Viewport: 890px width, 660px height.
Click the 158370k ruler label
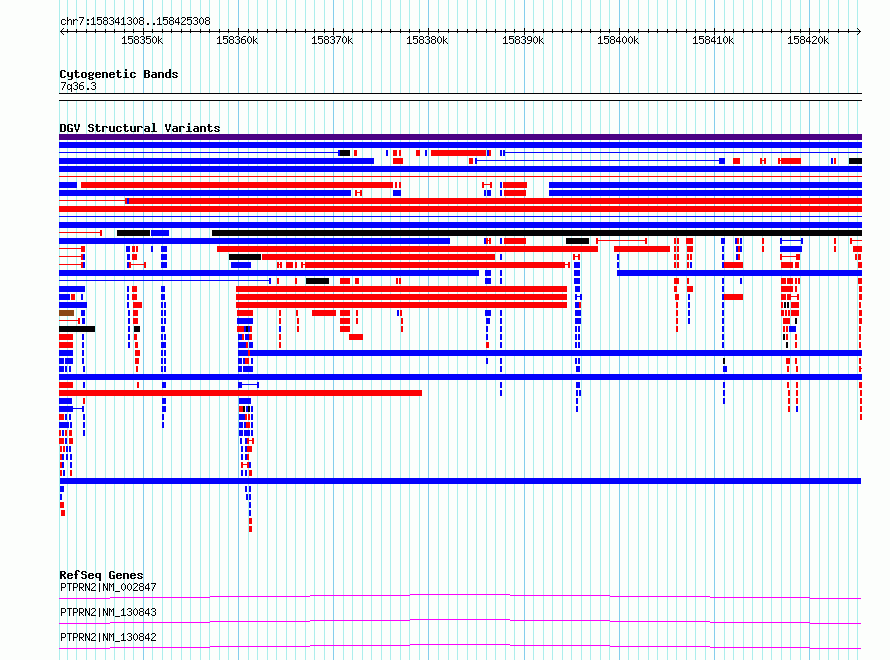pos(332,40)
